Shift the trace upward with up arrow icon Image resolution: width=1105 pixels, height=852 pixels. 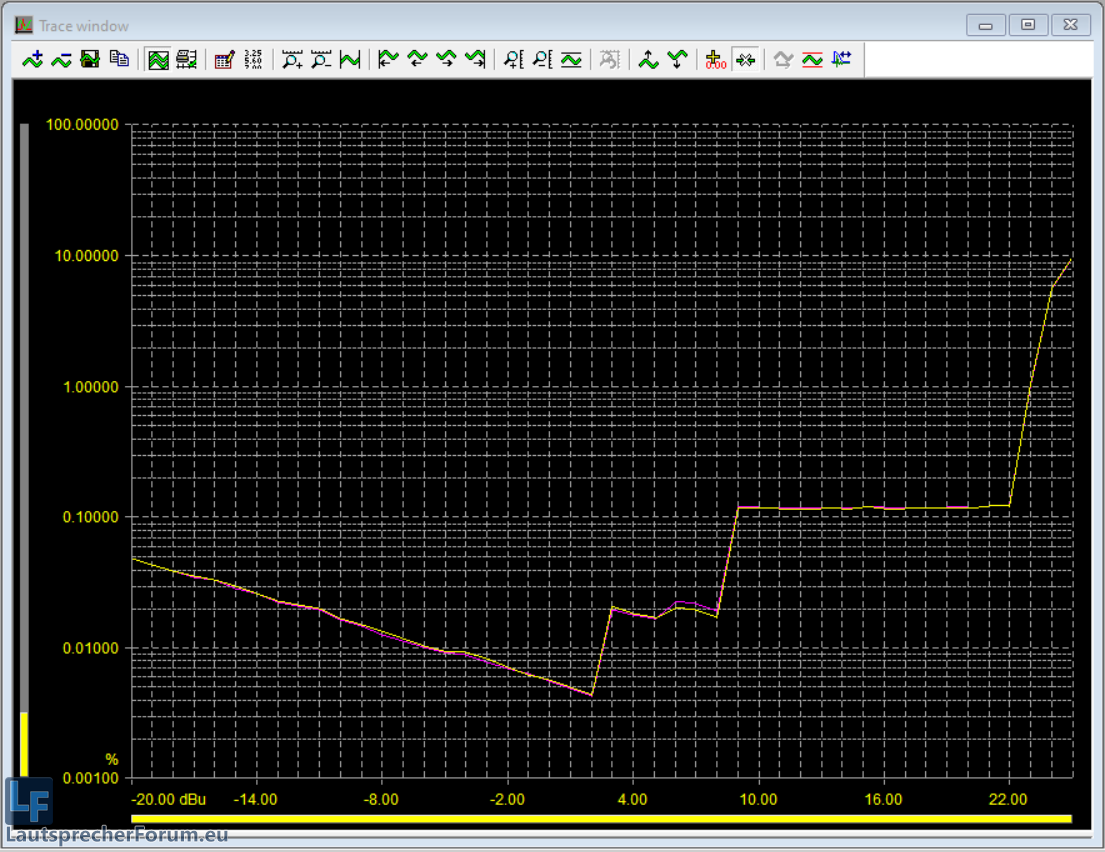click(x=649, y=60)
